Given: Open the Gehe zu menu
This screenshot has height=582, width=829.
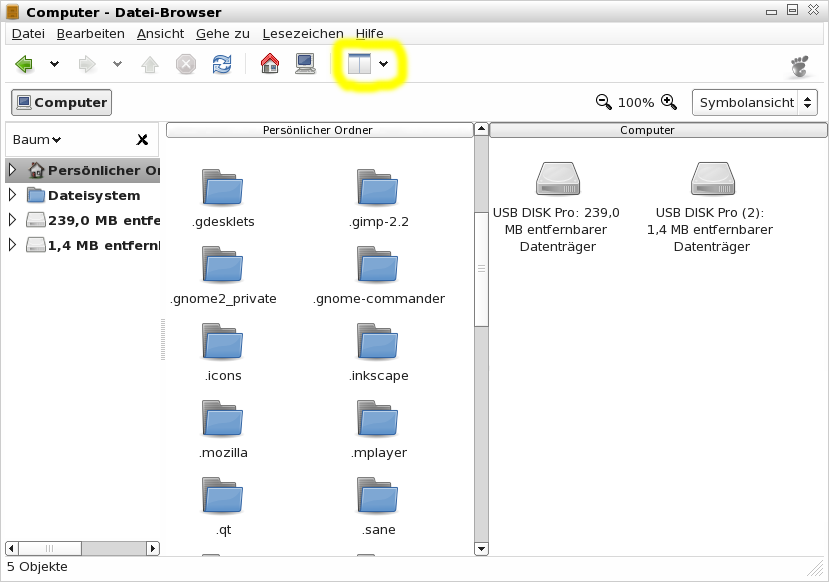Looking at the screenshot, I should [x=223, y=34].
